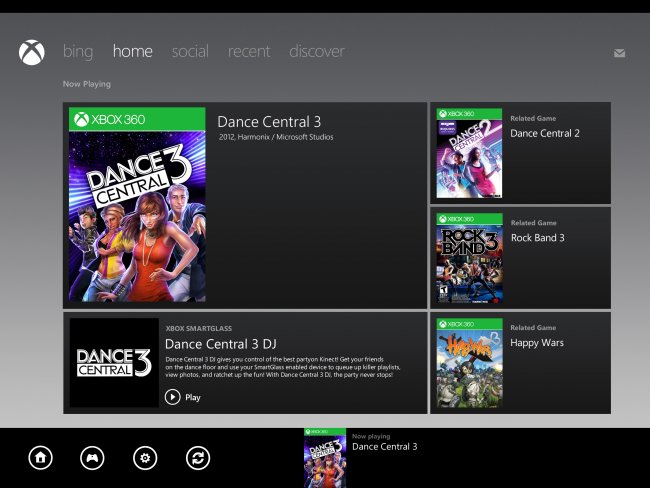Click the Xbox logo icon

[31, 52]
